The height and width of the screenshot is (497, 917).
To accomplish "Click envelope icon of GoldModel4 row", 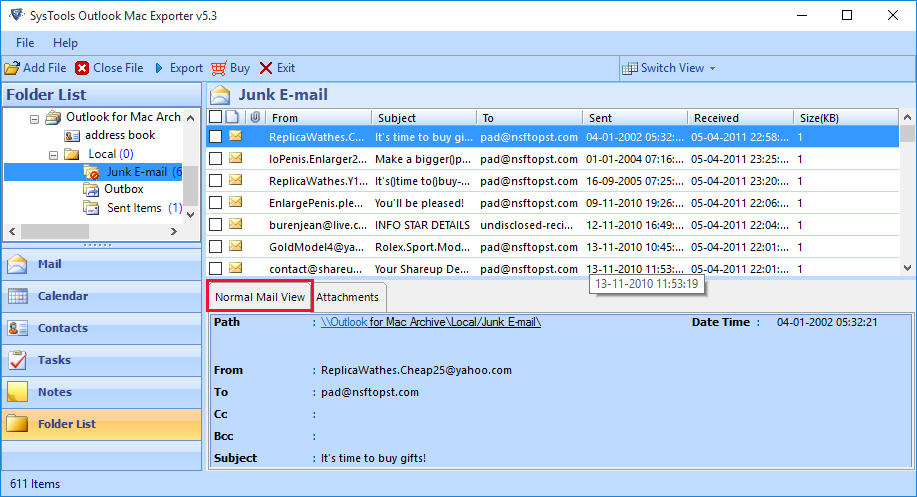I will point(236,247).
